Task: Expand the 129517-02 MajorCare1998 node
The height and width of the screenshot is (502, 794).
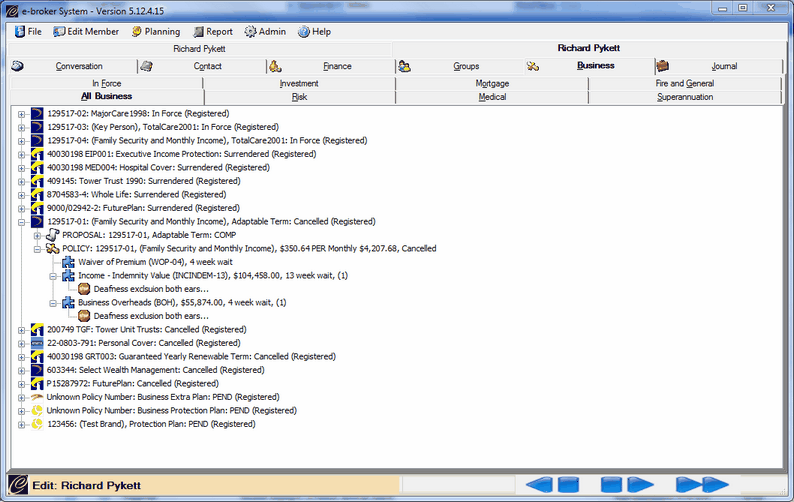Action: coord(21,114)
